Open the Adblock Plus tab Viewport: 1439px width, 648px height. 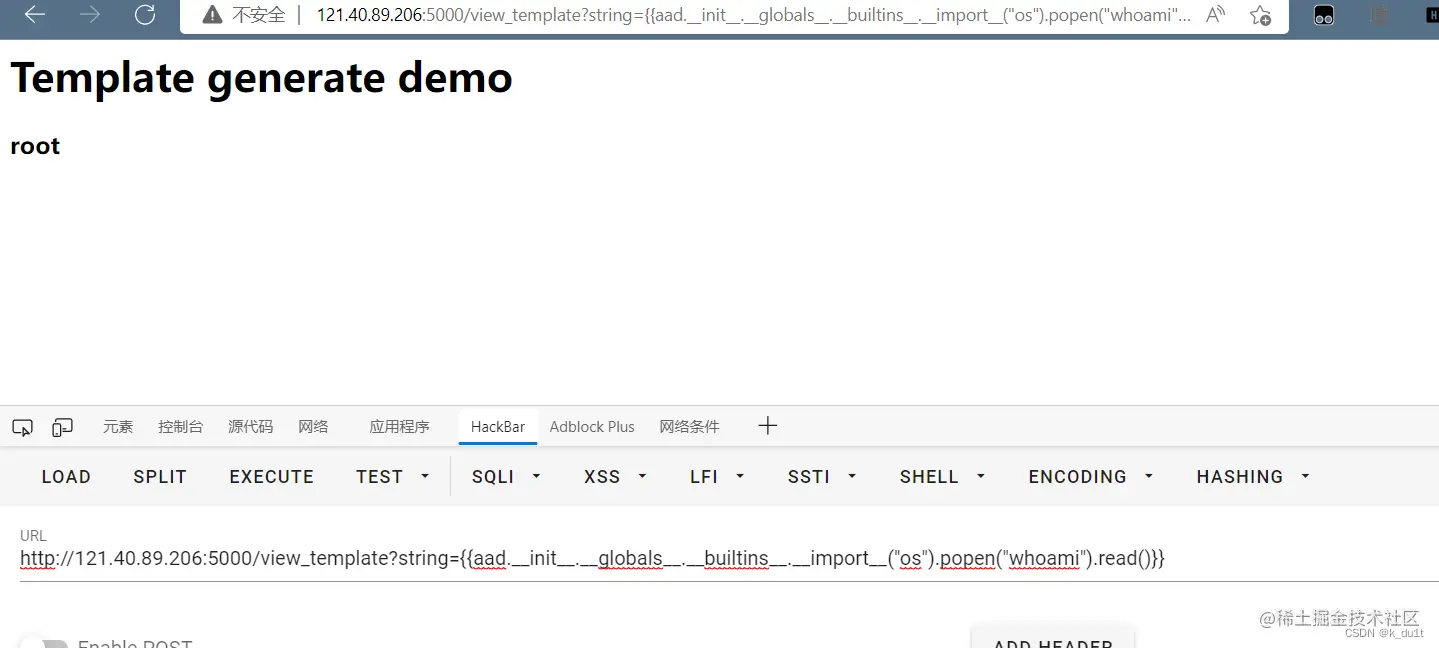tap(592, 427)
